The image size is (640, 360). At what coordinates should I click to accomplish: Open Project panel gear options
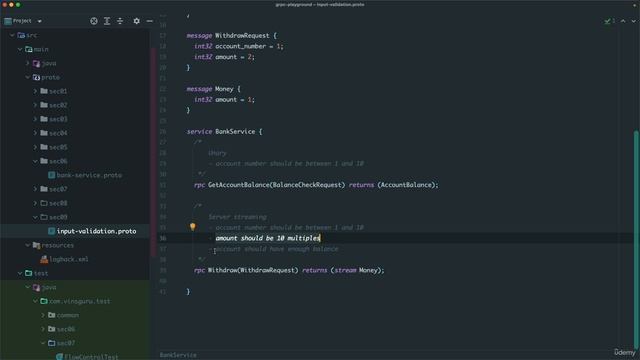(136, 21)
